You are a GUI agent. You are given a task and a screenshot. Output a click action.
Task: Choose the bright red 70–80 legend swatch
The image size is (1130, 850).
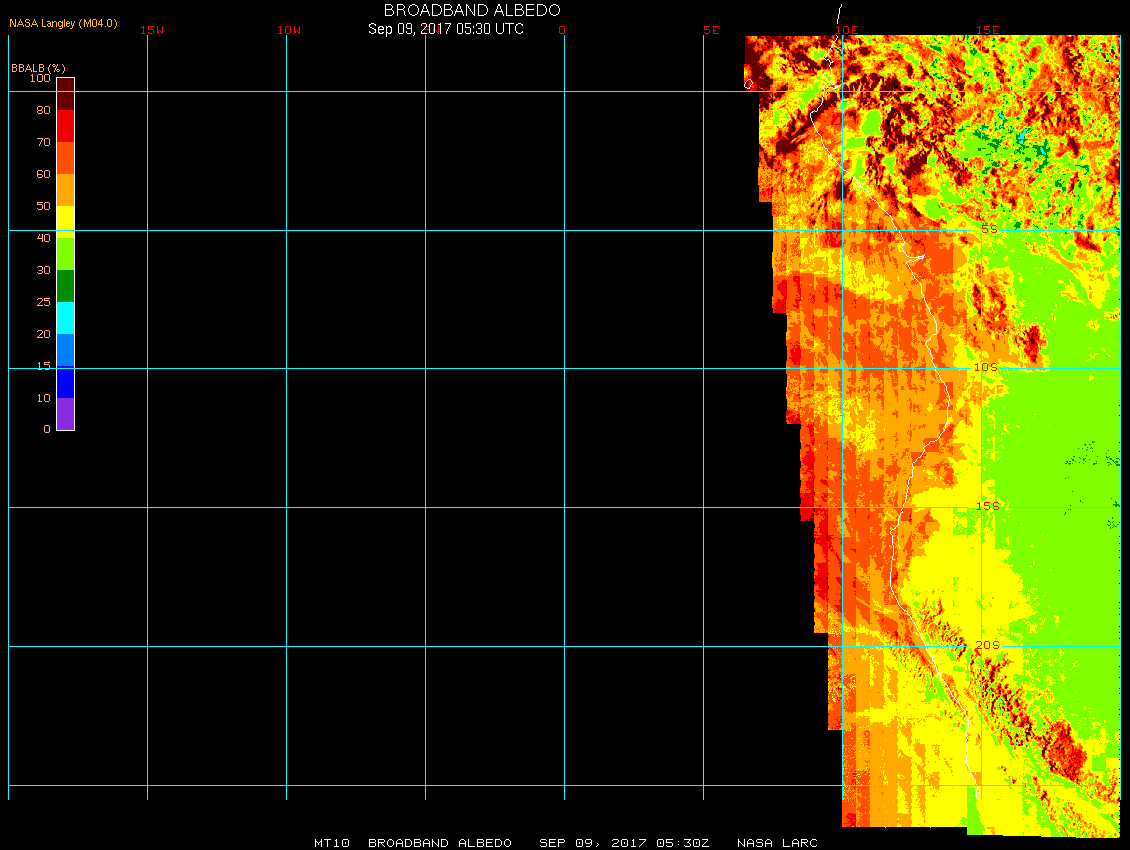tap(65, 126)
